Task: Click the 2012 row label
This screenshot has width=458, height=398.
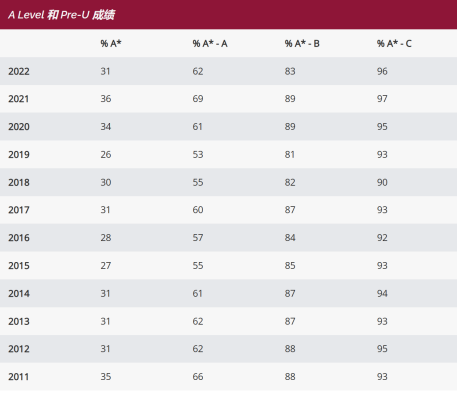Action: [19, 349]
